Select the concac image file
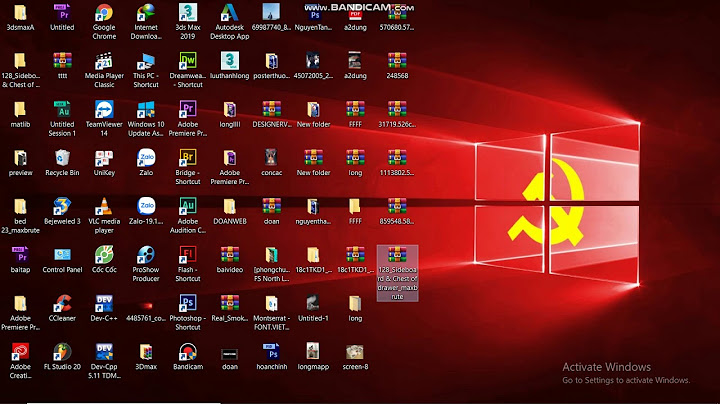720x404 pixels. [271, 158]
